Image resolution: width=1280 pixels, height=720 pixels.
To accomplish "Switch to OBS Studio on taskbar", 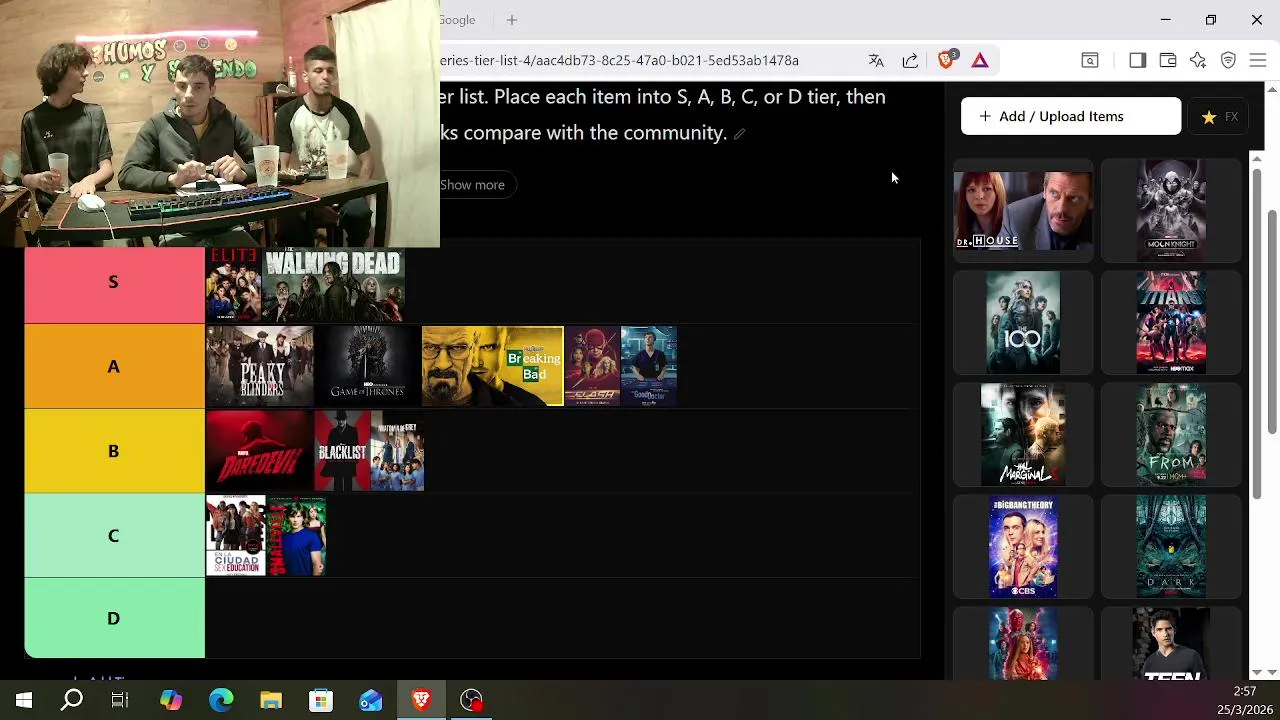I will click(x=471, y=700).
